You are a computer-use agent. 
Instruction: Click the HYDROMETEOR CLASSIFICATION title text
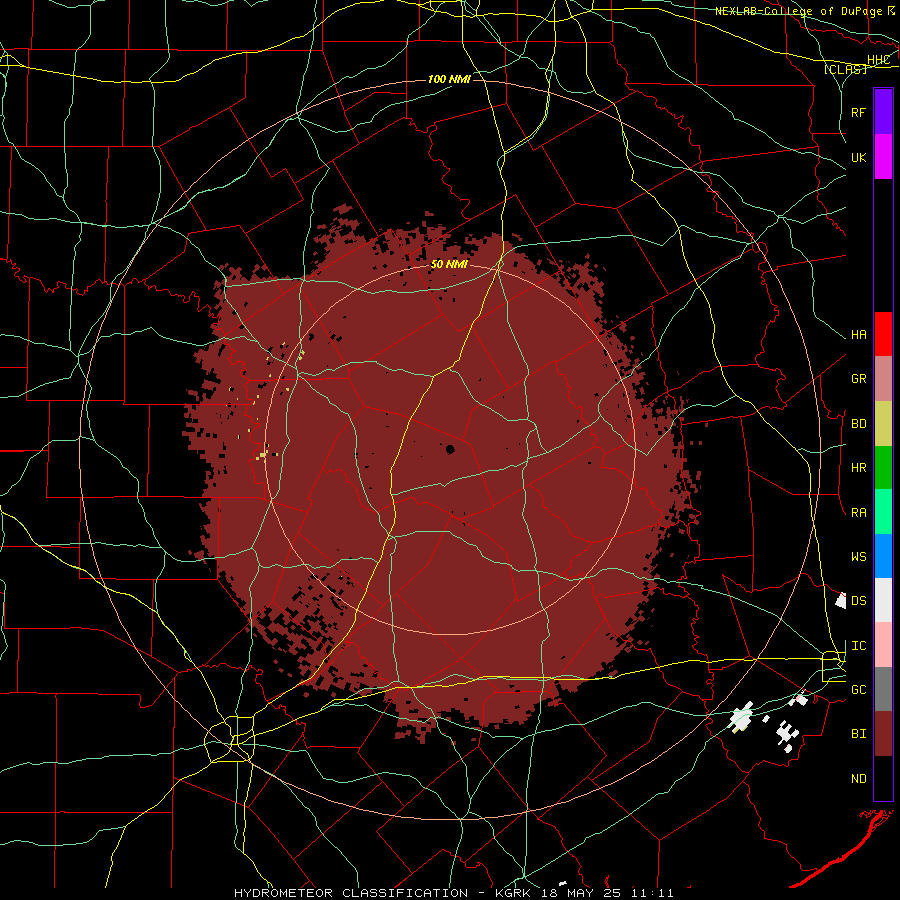[351, 893]
